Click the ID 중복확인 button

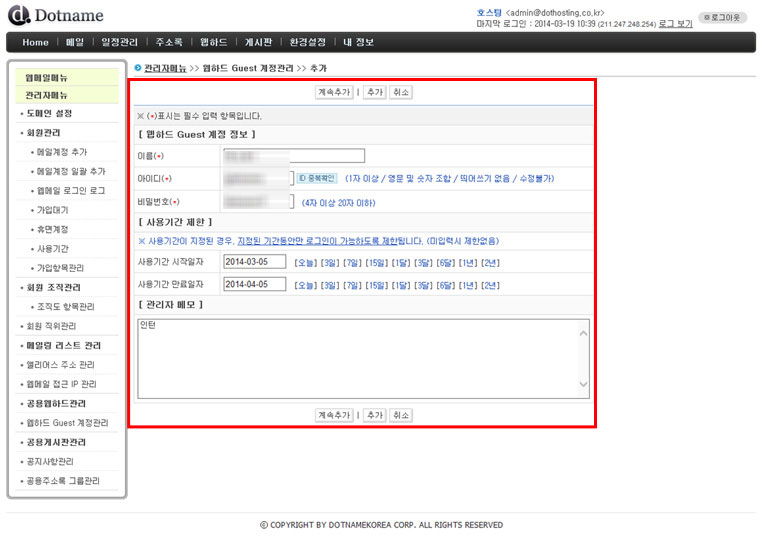[x=315, y=179]
